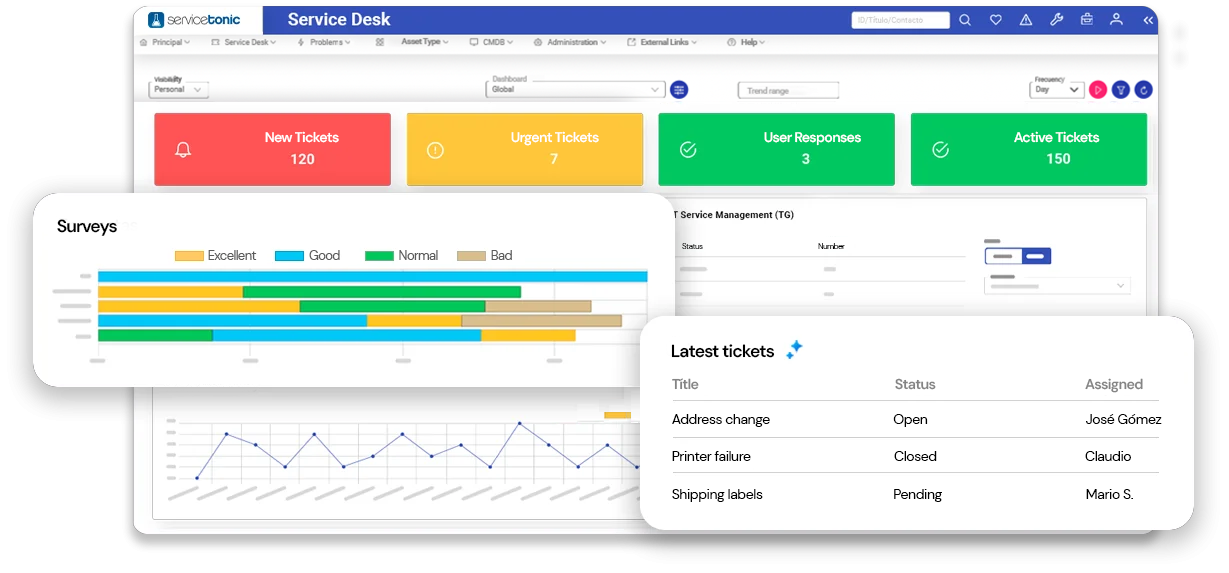Click the pink play button icon
Image resolution: width=1229 pixels, height=573 pixels.
pos(1097,90)
